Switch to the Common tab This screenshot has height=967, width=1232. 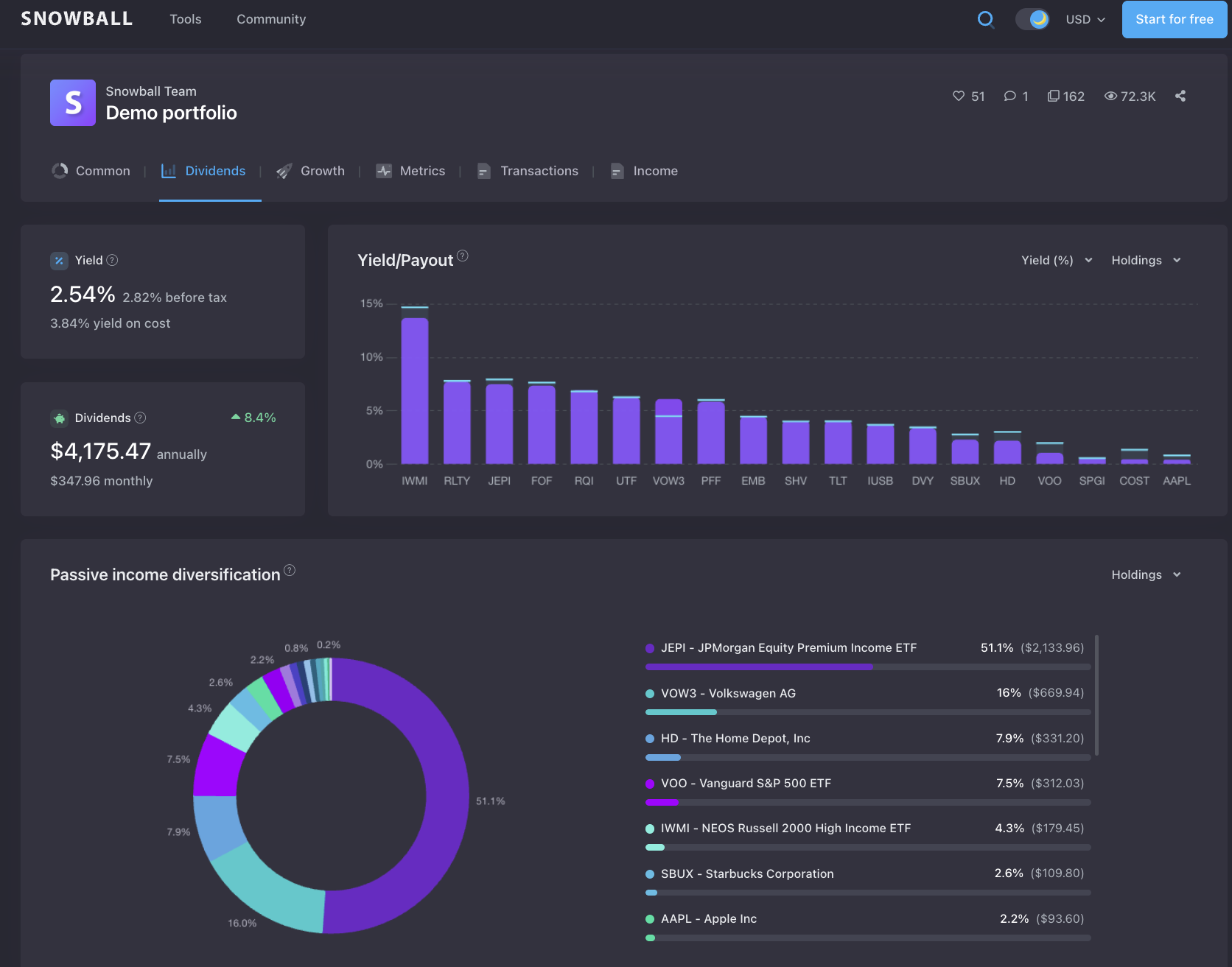pos(91,171)
